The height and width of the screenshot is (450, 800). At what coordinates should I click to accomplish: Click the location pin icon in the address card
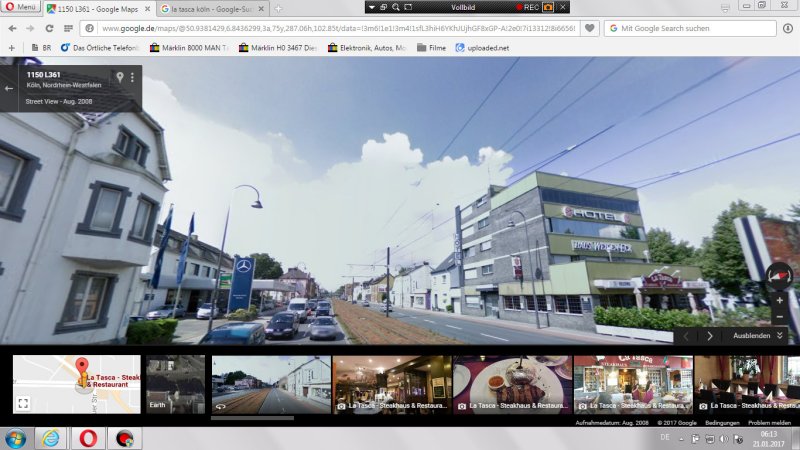(x=119, y=77)
